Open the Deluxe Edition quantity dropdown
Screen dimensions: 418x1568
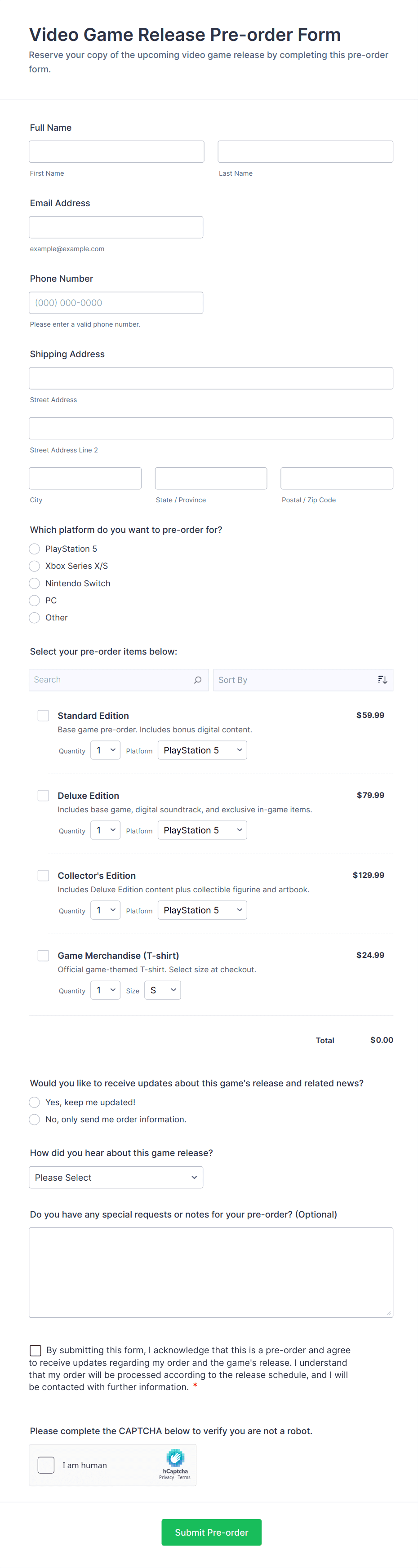coord(106,830)
